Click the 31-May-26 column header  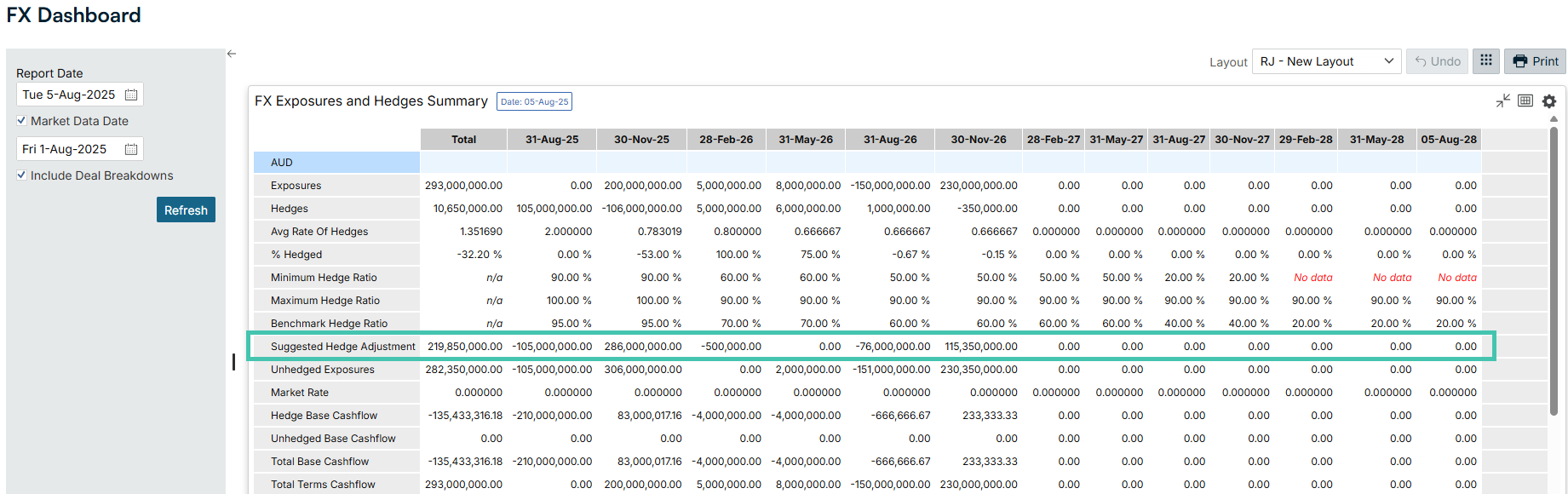pos(806,140)
